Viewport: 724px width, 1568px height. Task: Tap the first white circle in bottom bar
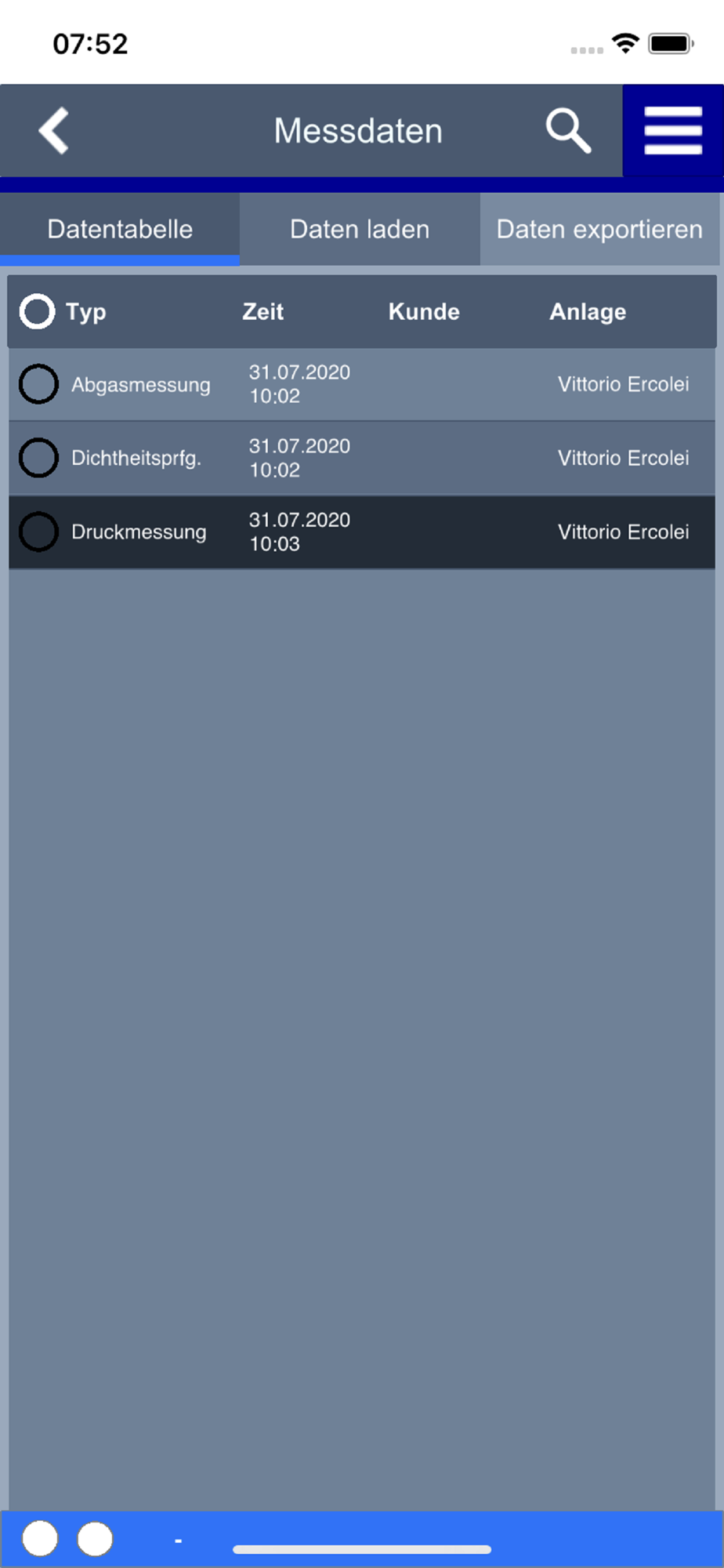[x=40, y=1538]
